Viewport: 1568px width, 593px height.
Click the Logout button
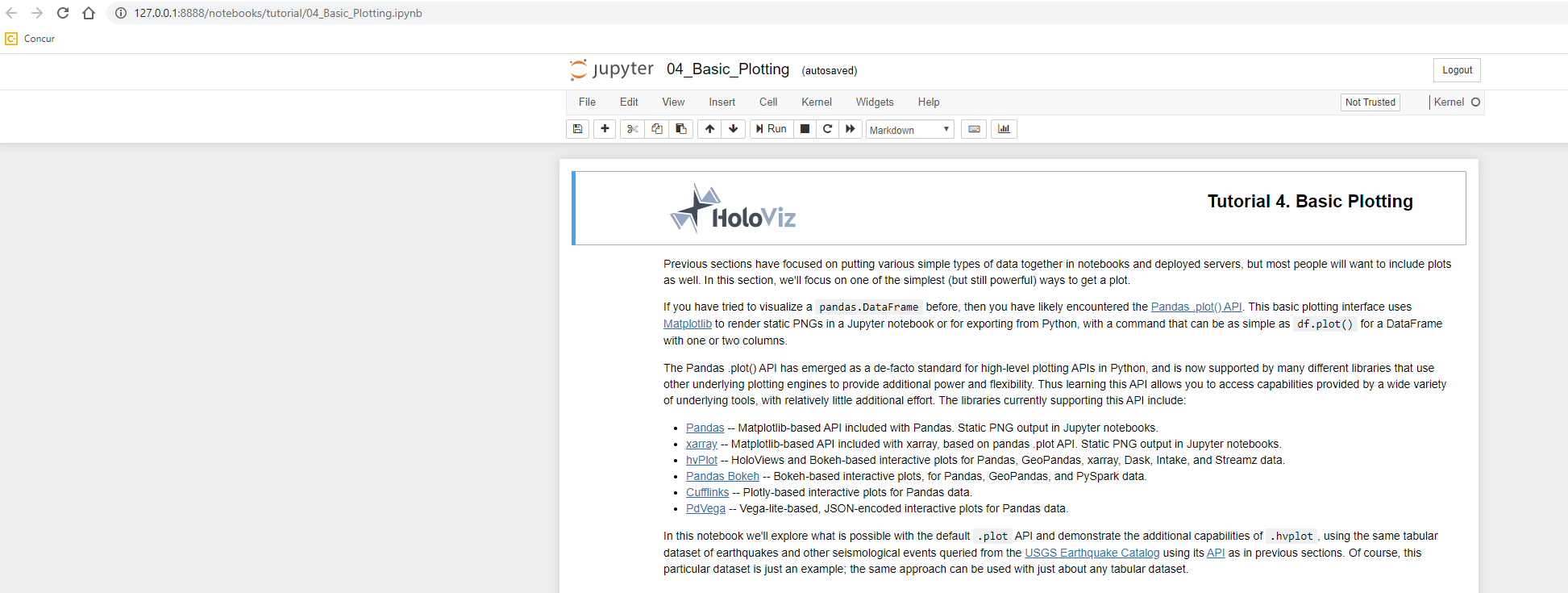point(1457,70)
